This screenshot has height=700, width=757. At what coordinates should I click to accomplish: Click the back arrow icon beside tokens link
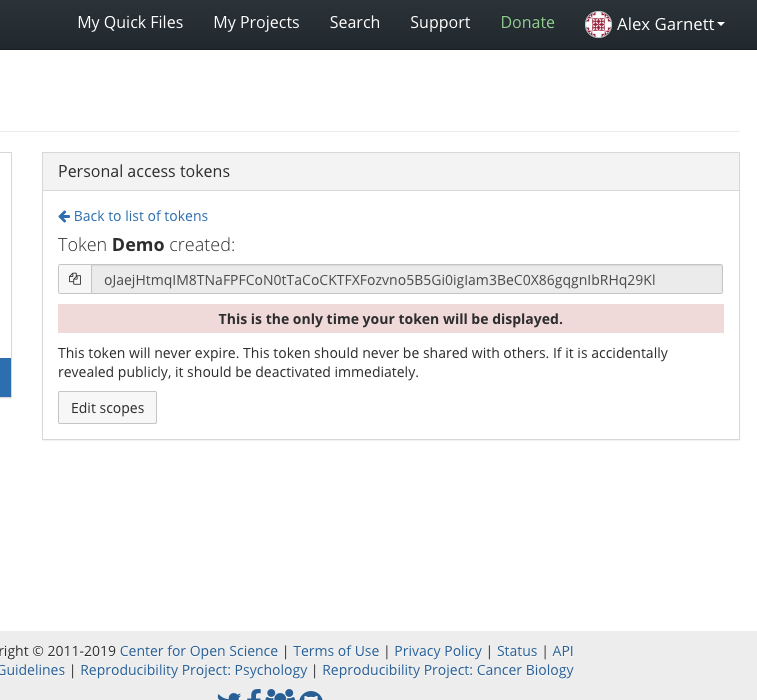64,216
